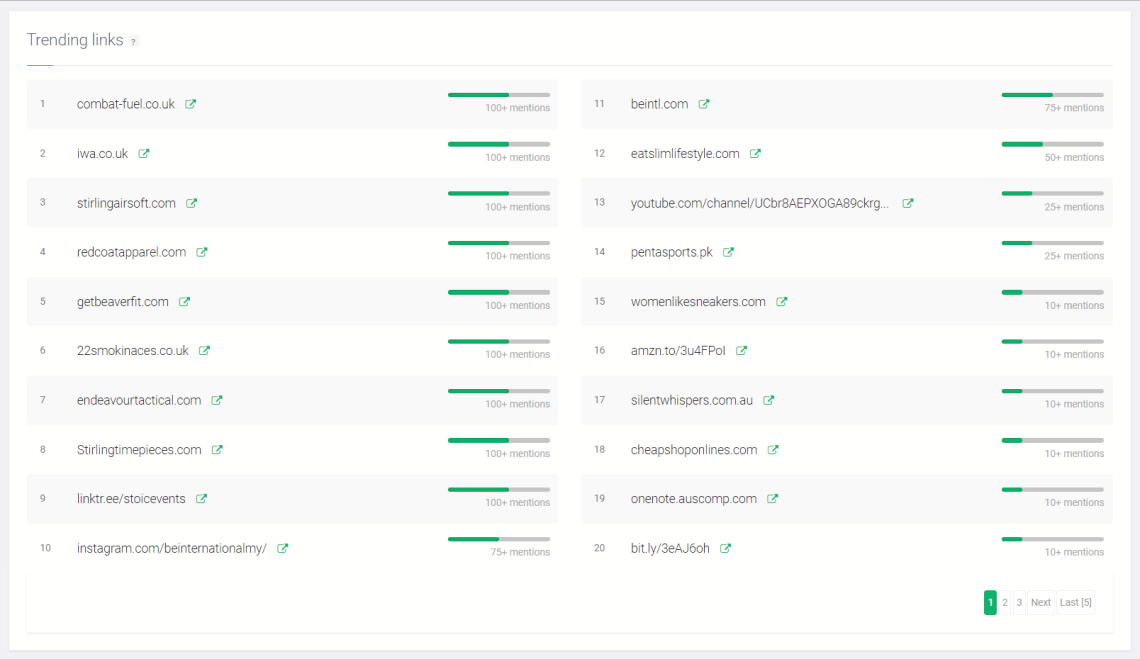Screen dimensions: 1140x659
Task: Open external link icon beside combat-fuel.co.uk
Action: 191,104
